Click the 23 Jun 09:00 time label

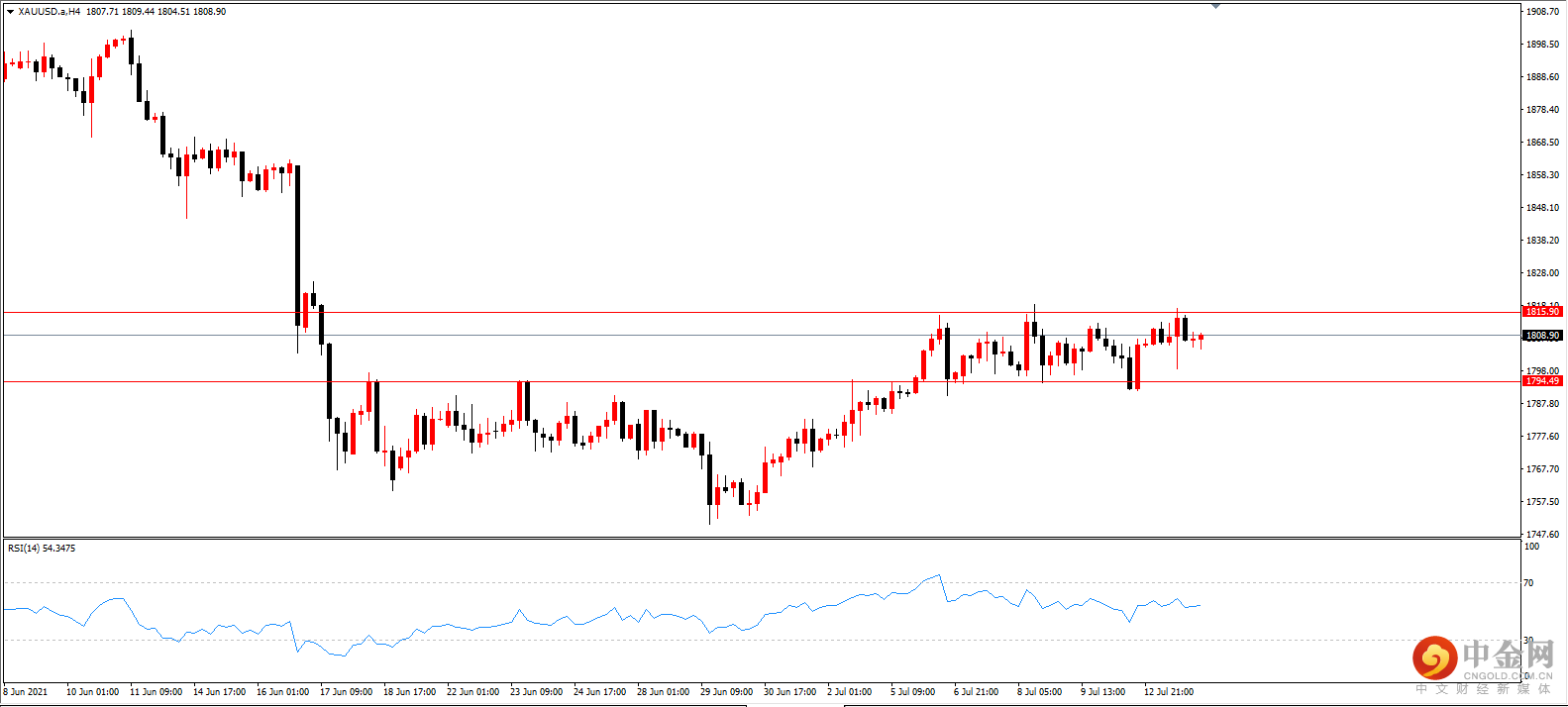(536, 692)
